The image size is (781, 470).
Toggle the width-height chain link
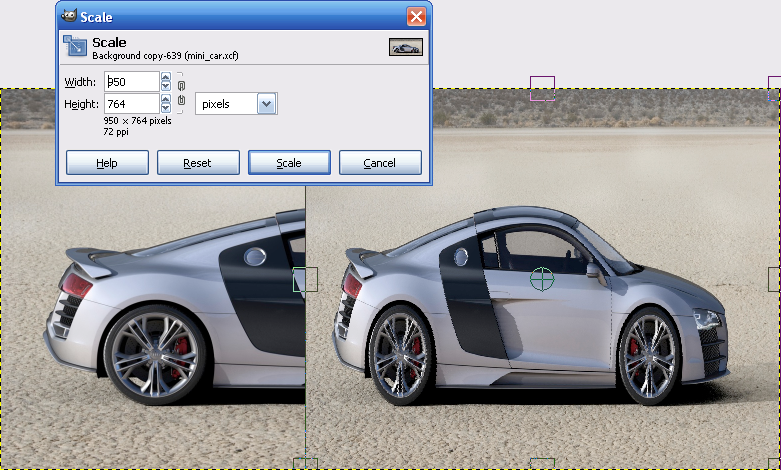[181, 93]
